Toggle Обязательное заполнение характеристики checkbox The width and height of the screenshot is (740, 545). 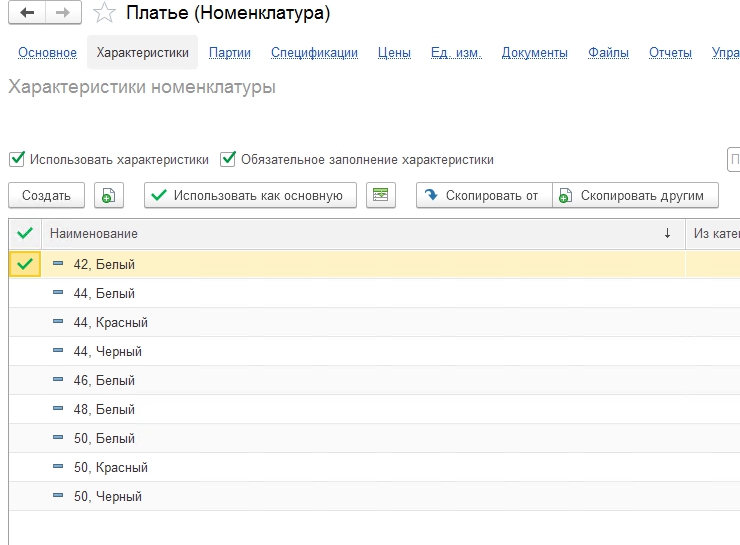pyautogui.click(x=228, y=159)
